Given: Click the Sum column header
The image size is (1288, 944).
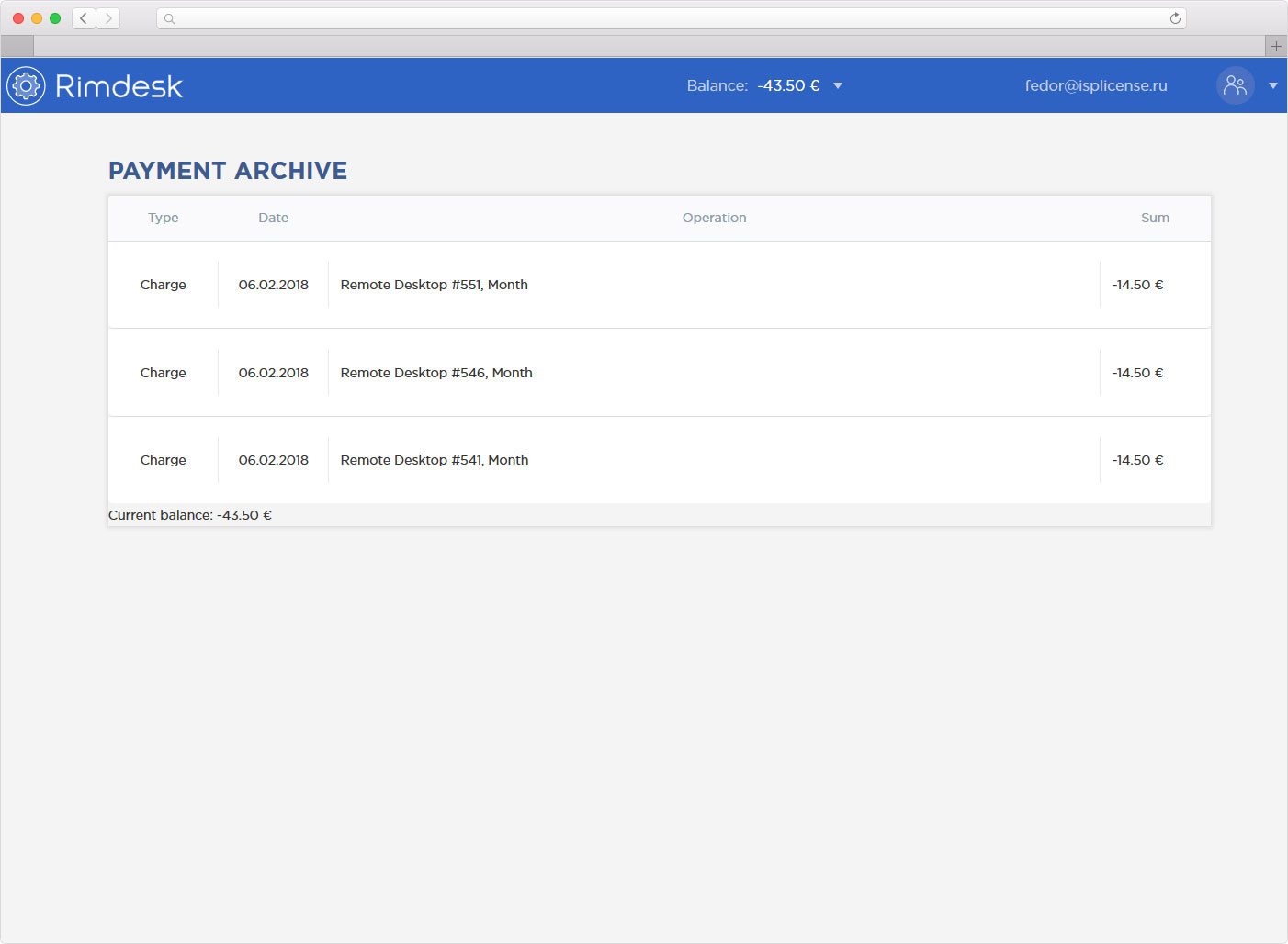Looking at the screenshot, I should point(1155,218).
